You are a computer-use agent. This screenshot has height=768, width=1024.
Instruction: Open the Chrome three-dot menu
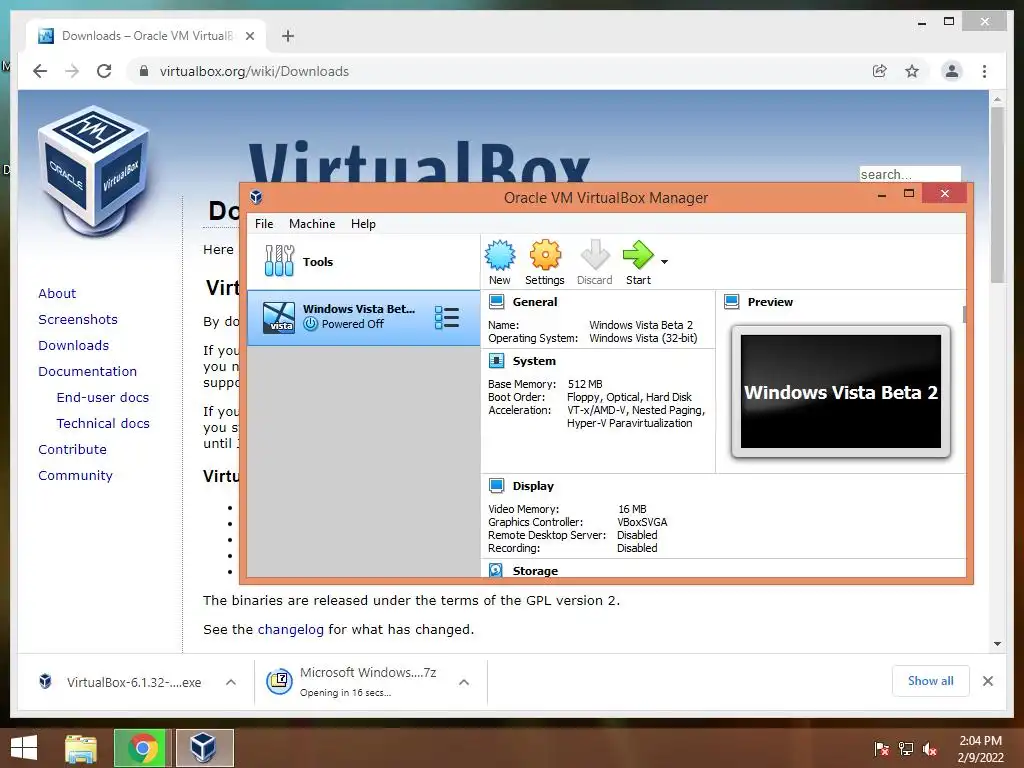tap(984, 71)
